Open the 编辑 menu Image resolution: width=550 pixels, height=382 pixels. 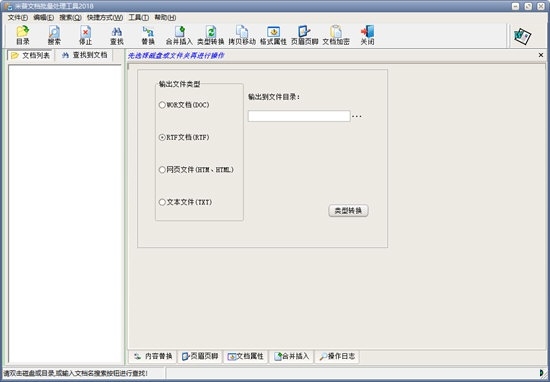pos(43,18)
